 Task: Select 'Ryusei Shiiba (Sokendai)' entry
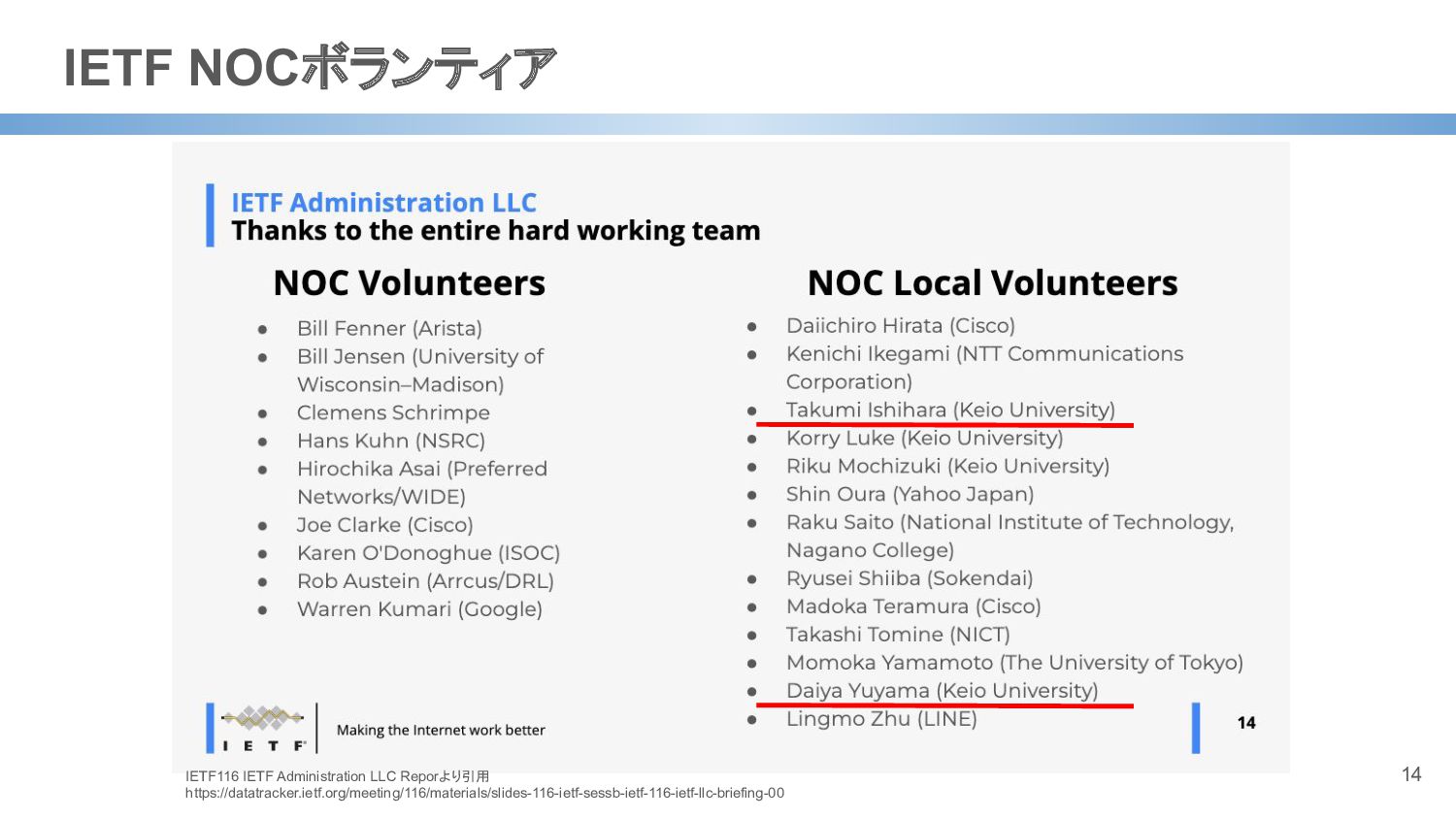pyautogui.click(x=910, y=579)
